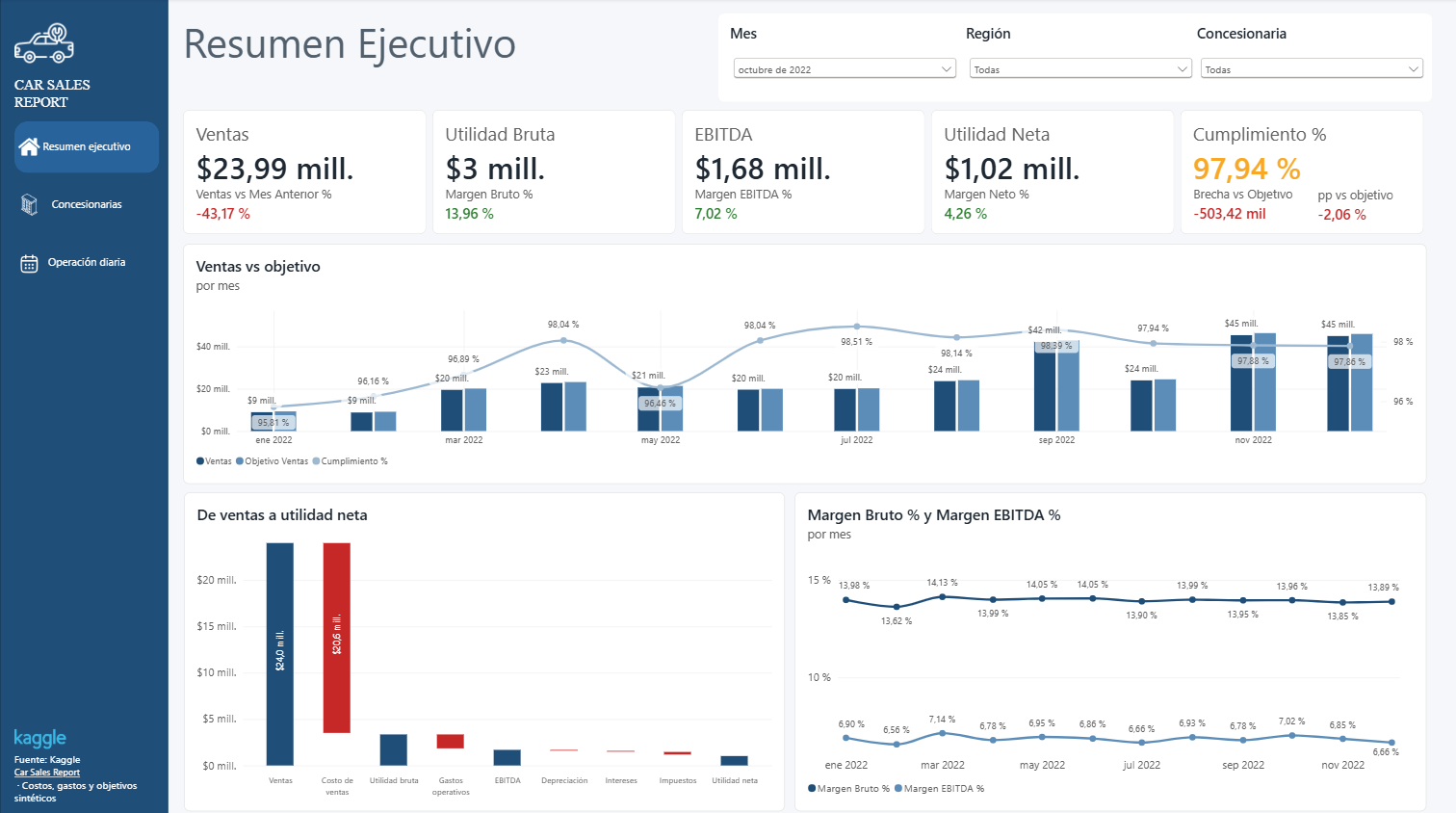Click the $20,6 mill. label on red bar

click(x=337, y=635)
